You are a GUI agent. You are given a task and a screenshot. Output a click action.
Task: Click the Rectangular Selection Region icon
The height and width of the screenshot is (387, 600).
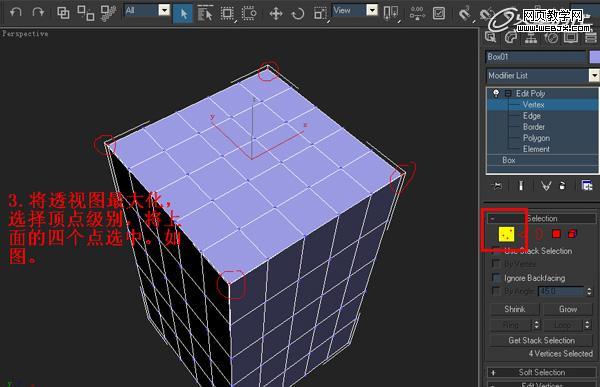(227, 14)
